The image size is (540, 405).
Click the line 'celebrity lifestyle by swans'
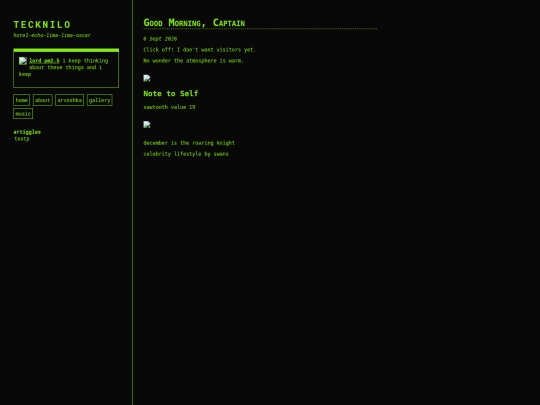(186, 154)
